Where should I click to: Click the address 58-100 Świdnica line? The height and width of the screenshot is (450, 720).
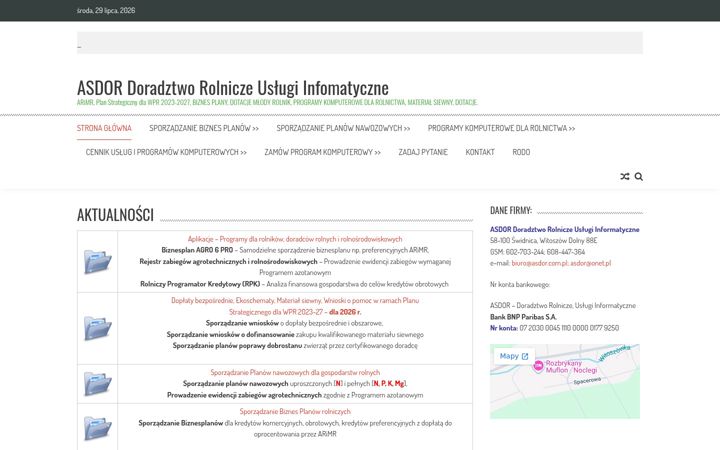tap(544, 240)
